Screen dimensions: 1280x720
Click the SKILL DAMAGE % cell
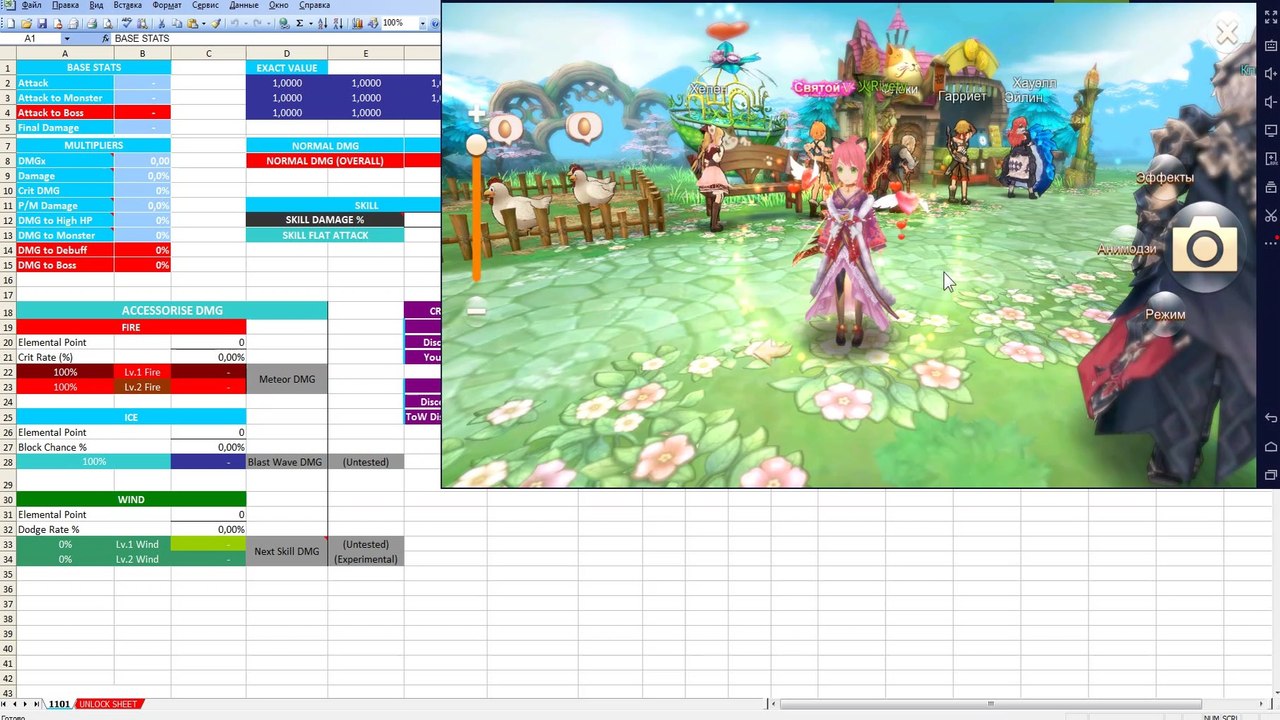coord(325,220)
